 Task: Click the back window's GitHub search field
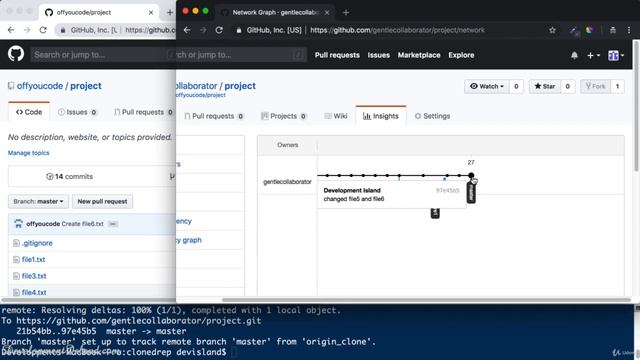coord(102,55)
